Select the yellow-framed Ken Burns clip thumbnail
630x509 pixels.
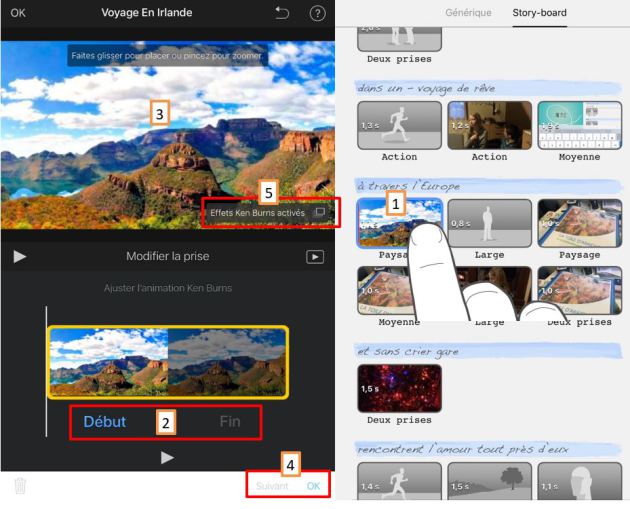[x=168, y=362]
